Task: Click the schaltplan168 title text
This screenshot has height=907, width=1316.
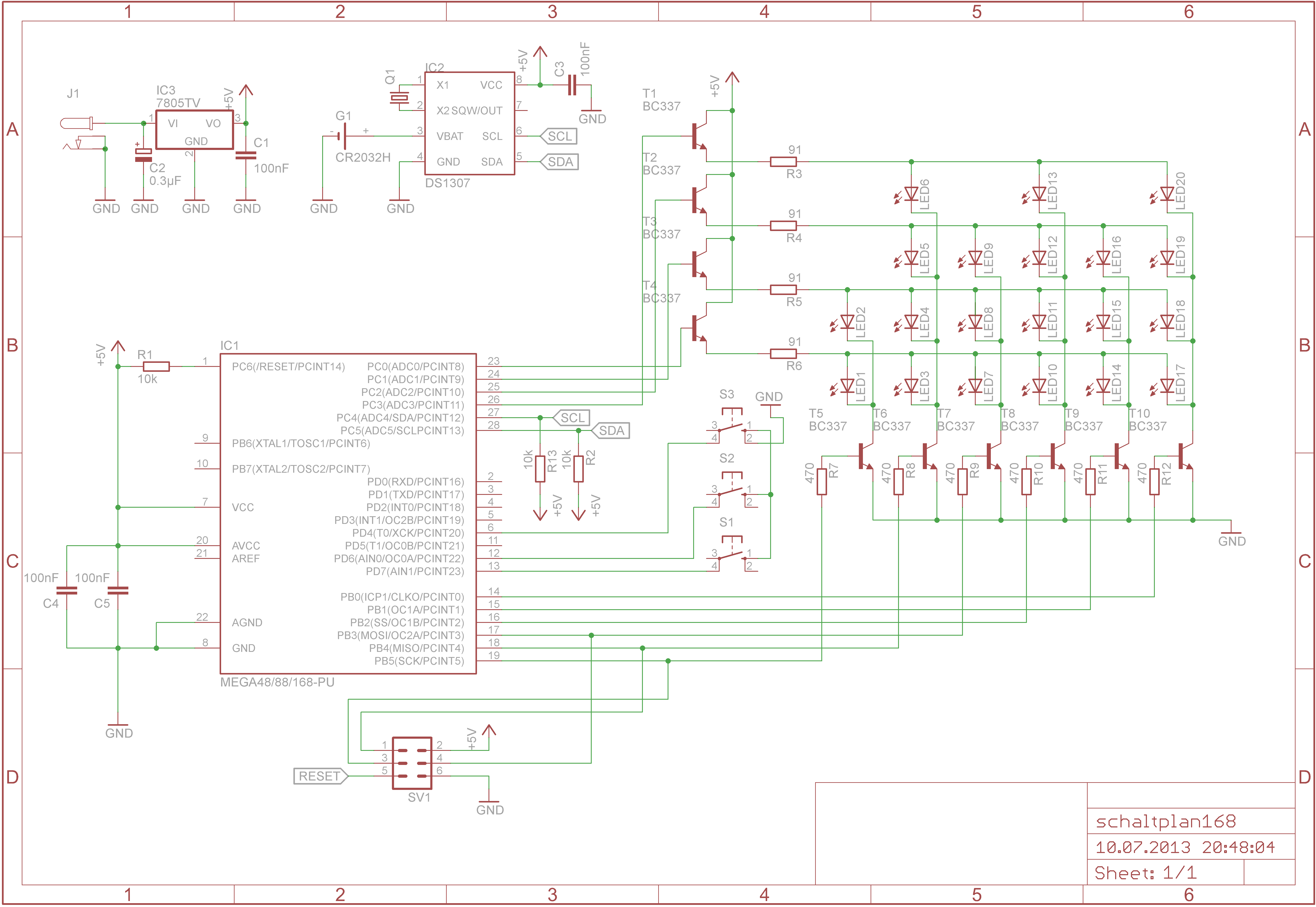Action: tap(1165, 822)
